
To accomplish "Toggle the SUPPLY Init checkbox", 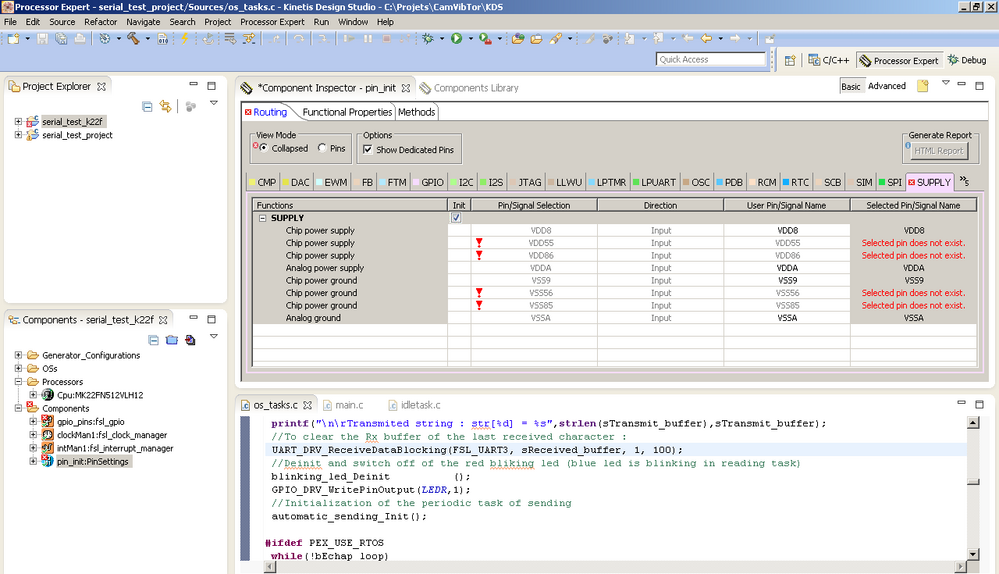I will pyautogui.click(x=457, y=218).
